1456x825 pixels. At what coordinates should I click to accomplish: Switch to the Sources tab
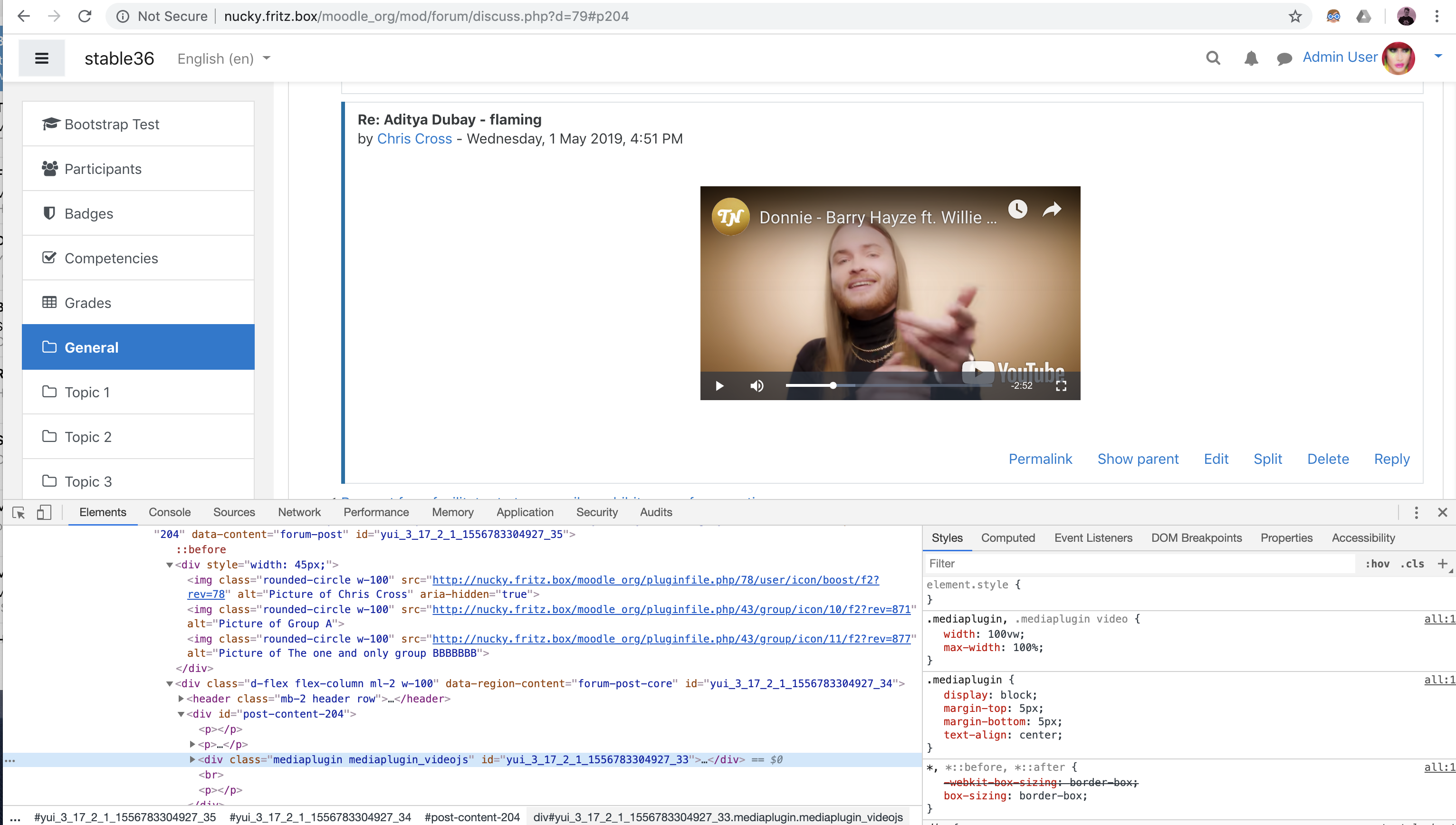click(x=234, y=512)
